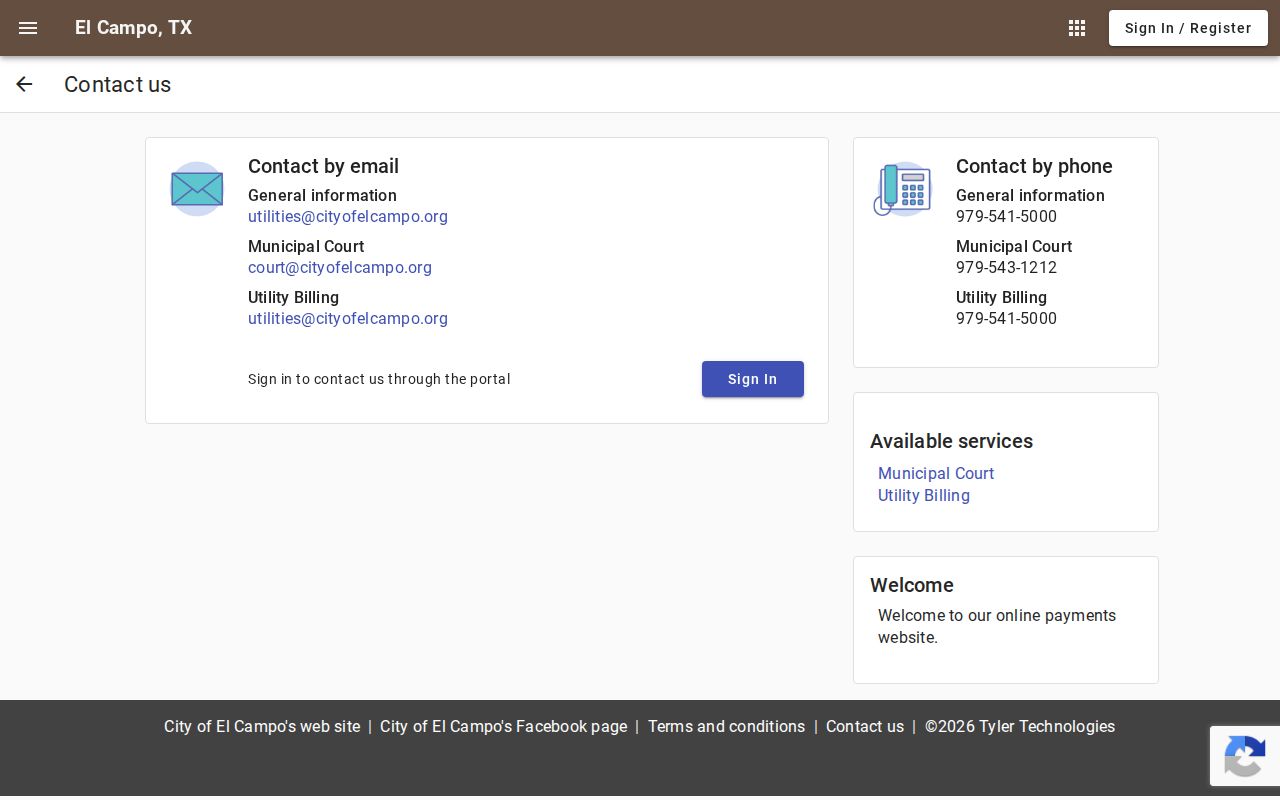
Task: Click the reCAPTCHA badge
Action: pyautogui.click(x=1245, y=756)
